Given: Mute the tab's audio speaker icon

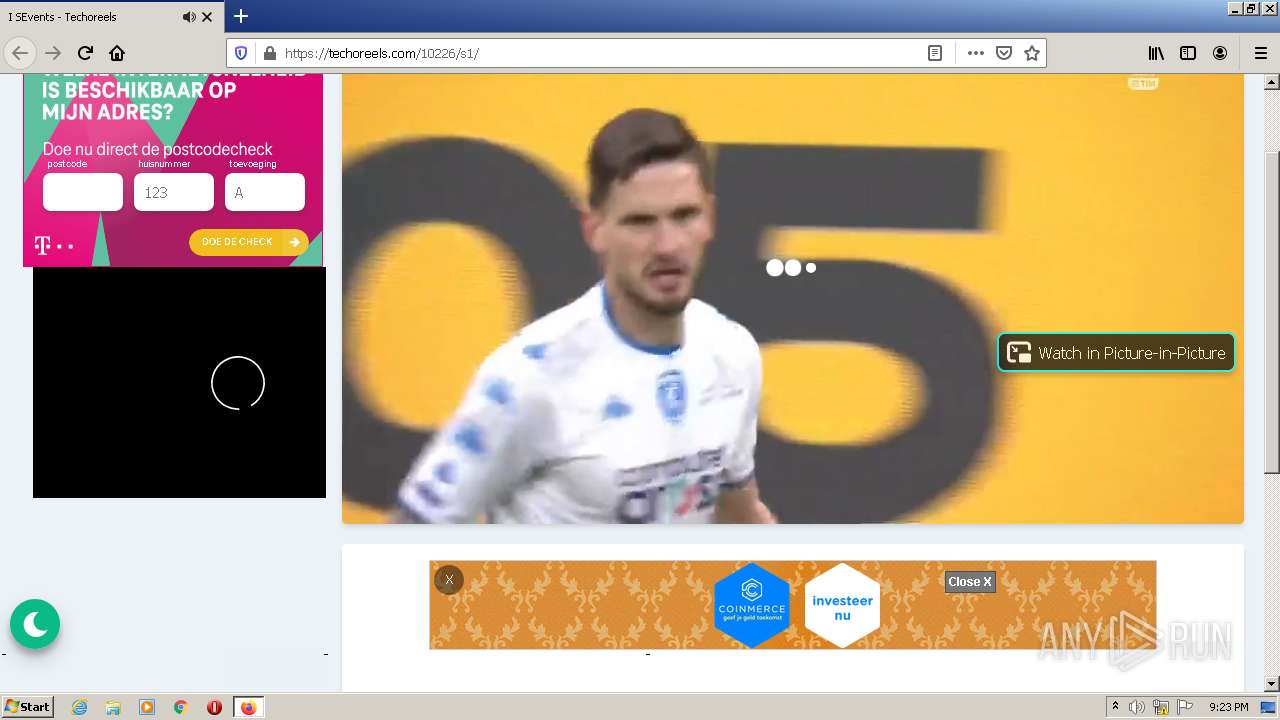Looking at the screenshot, I should coord(189,17).
